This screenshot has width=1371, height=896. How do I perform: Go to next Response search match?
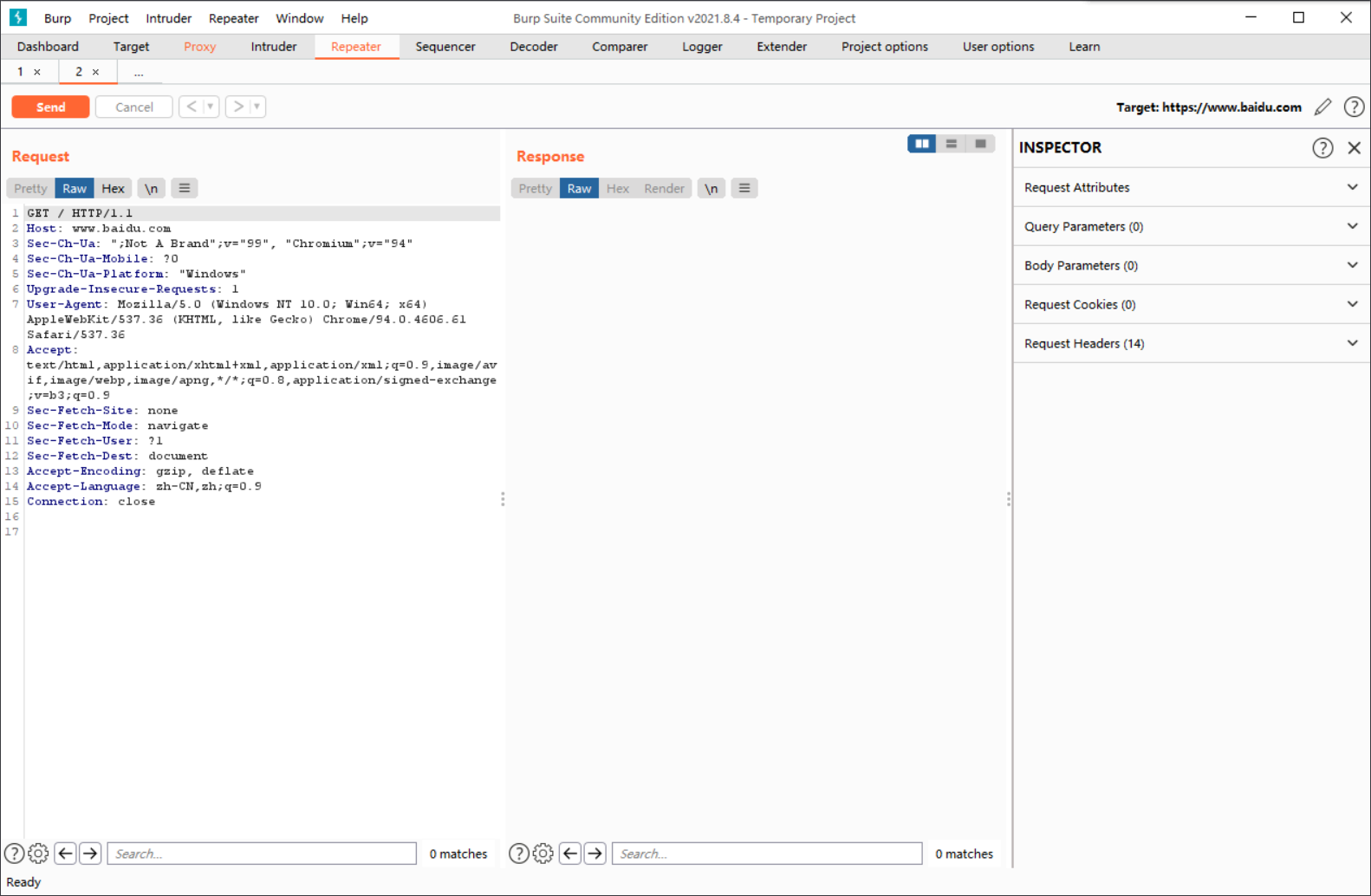pos(595,854)
